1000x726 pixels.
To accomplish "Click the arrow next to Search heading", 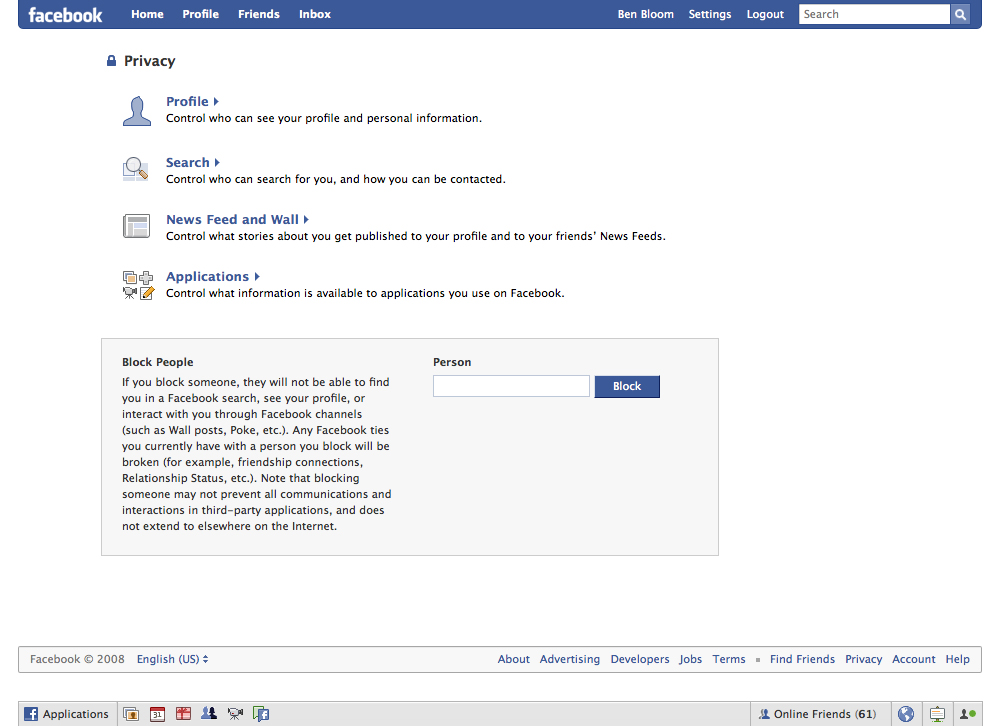I will click(x=217, y=163).
